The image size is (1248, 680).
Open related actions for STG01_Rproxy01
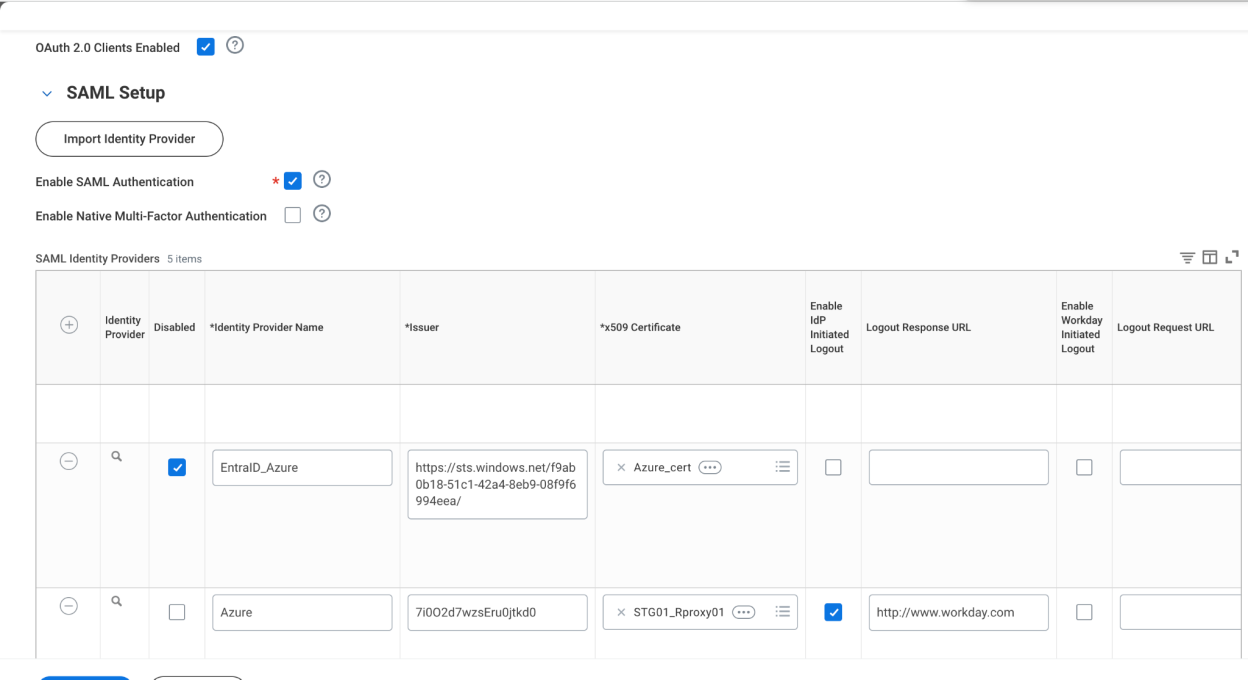744,613
